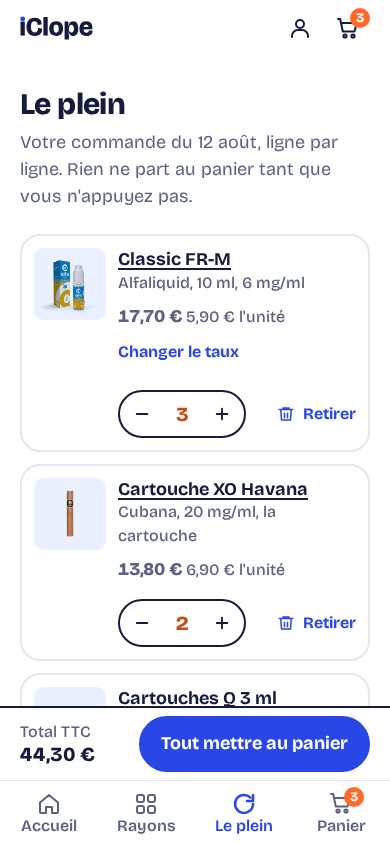Image resolution: width=390 pixels, height=844 pixels.
Task: Select Le plein tab
Action: 244,813
